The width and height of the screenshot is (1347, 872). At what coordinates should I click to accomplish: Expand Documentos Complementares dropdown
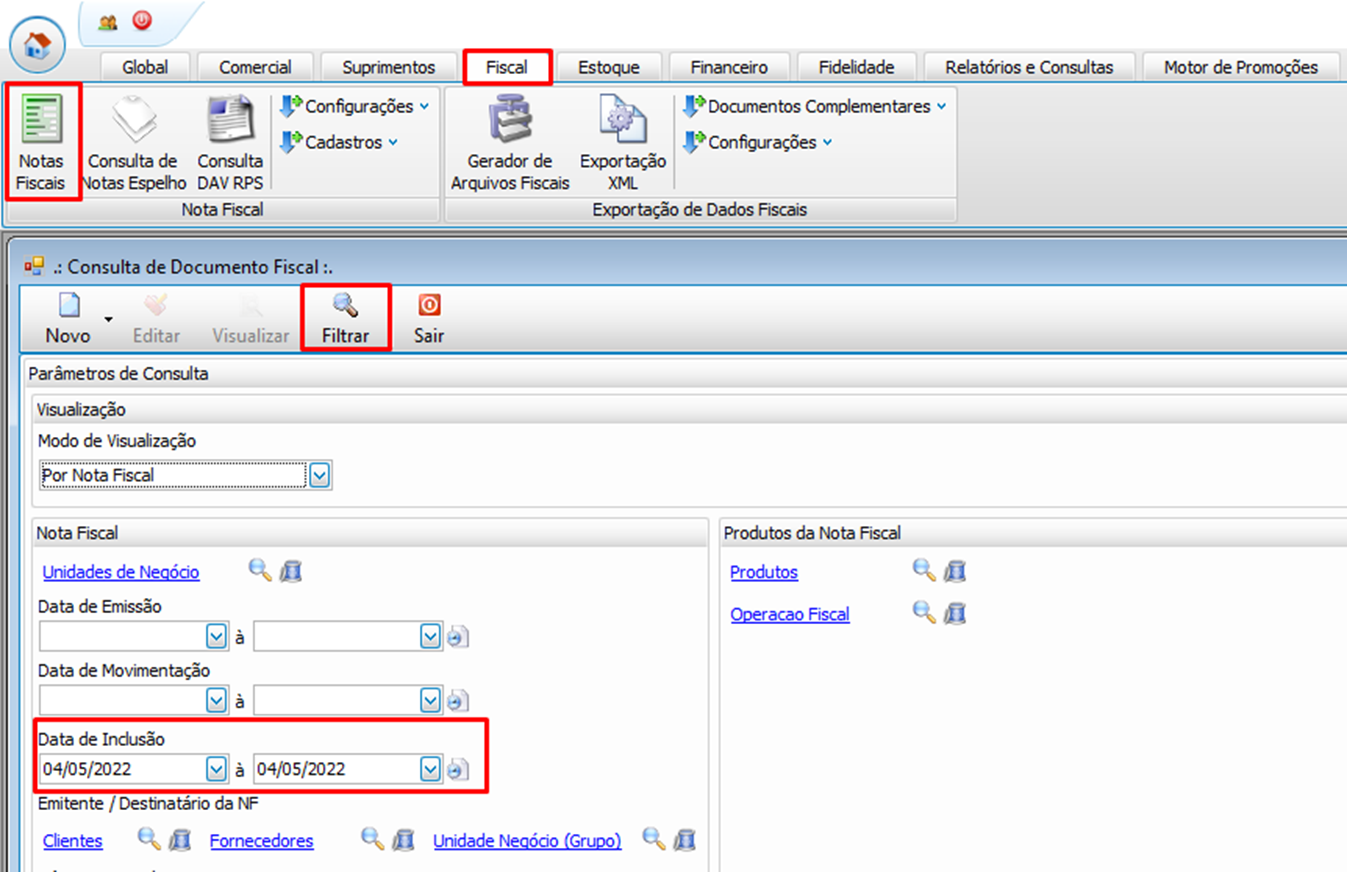815,106
